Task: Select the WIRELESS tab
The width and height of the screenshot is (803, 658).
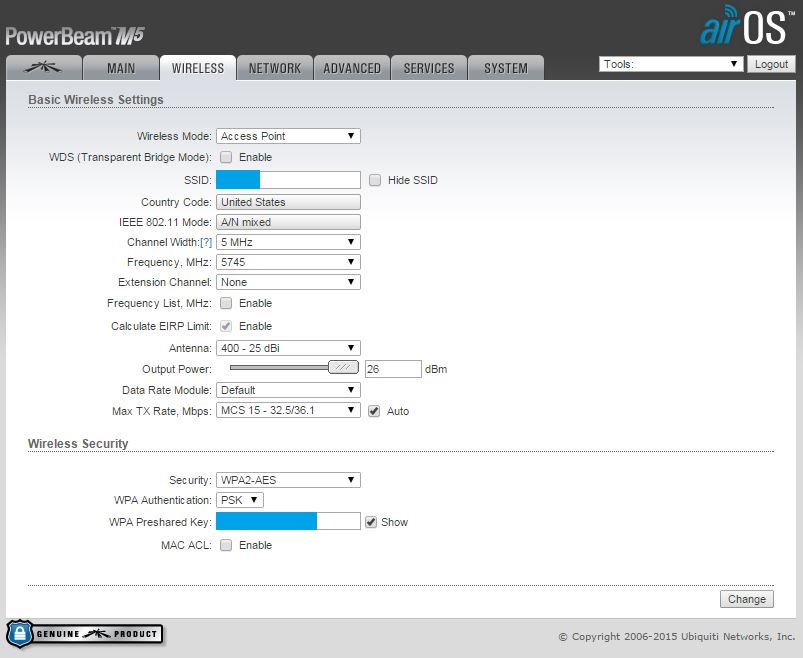Action: (198, 68)
